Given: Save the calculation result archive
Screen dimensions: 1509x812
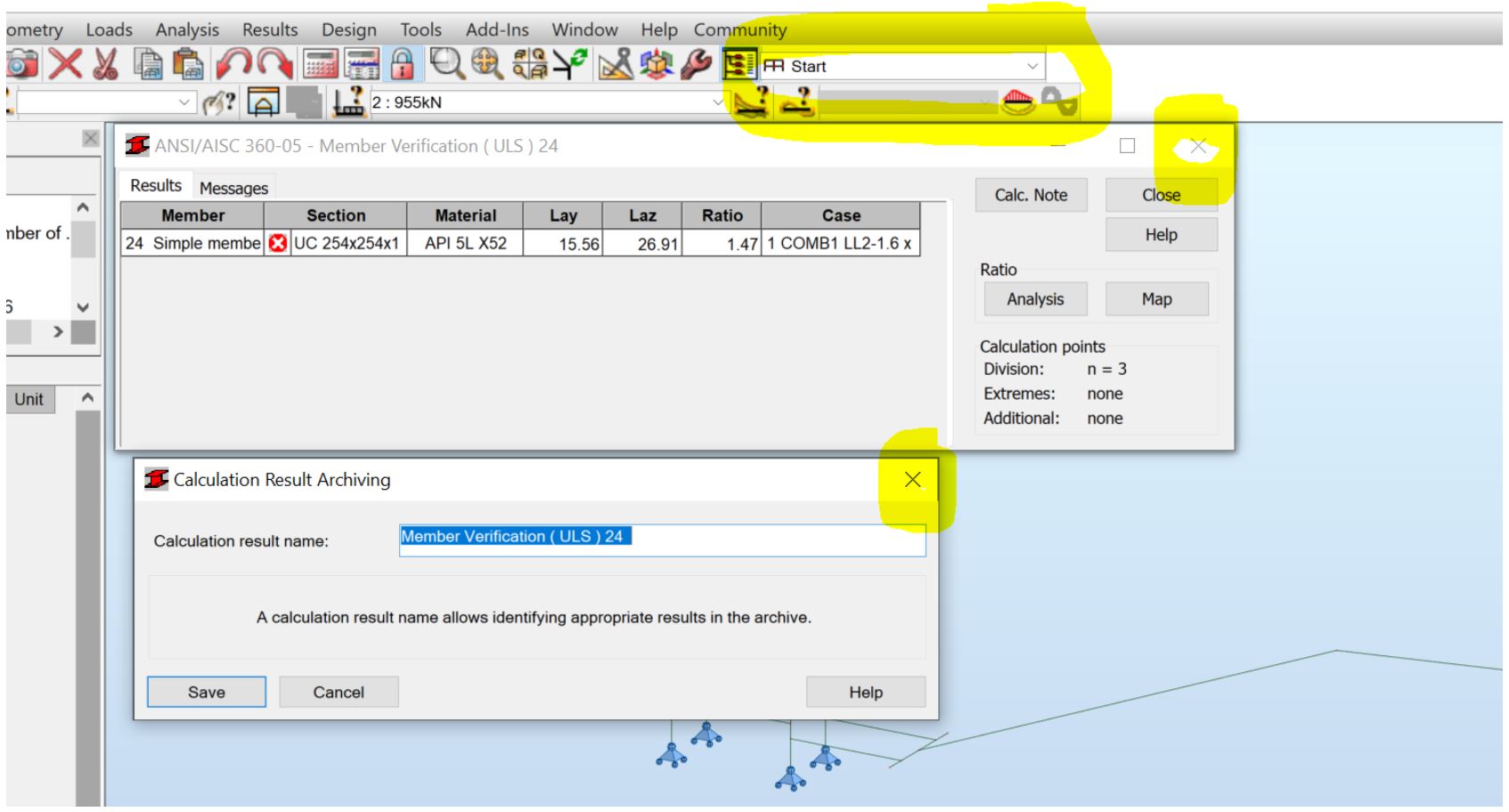Looking at the screenshot, I should click(x=206, y=692).
